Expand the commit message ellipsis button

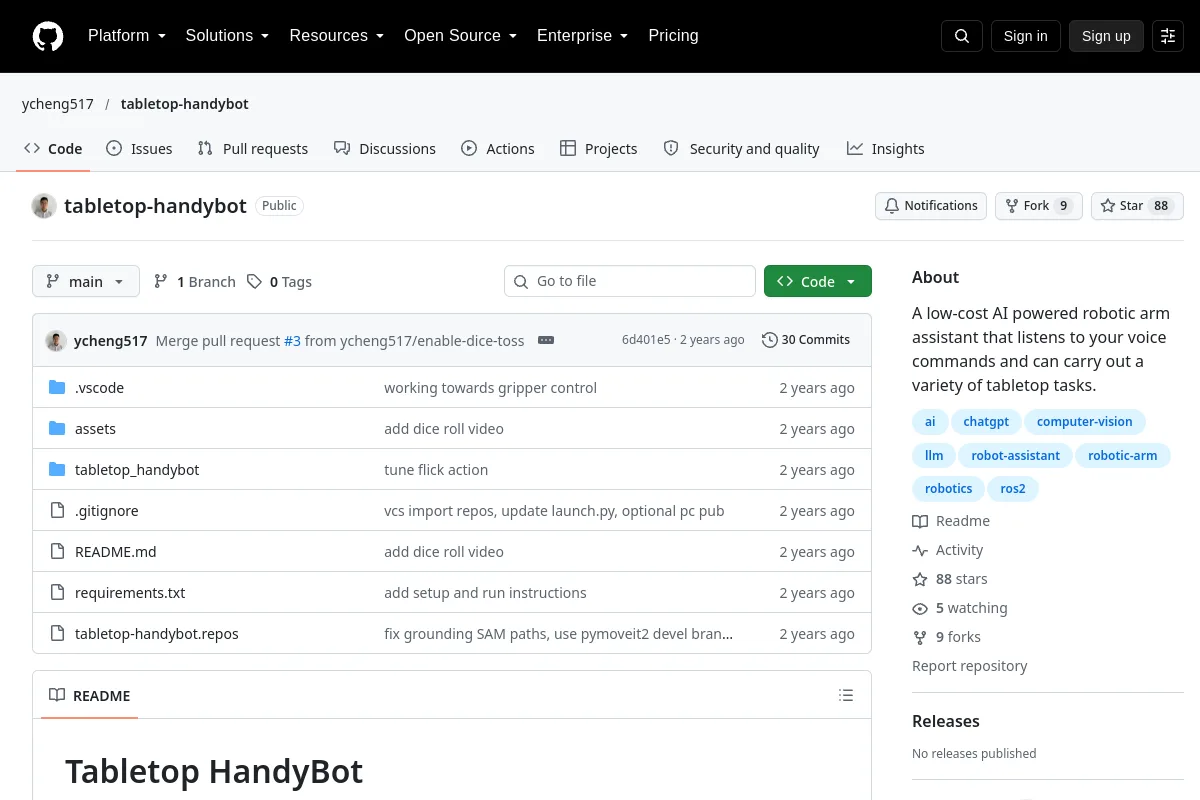point(546,340)
